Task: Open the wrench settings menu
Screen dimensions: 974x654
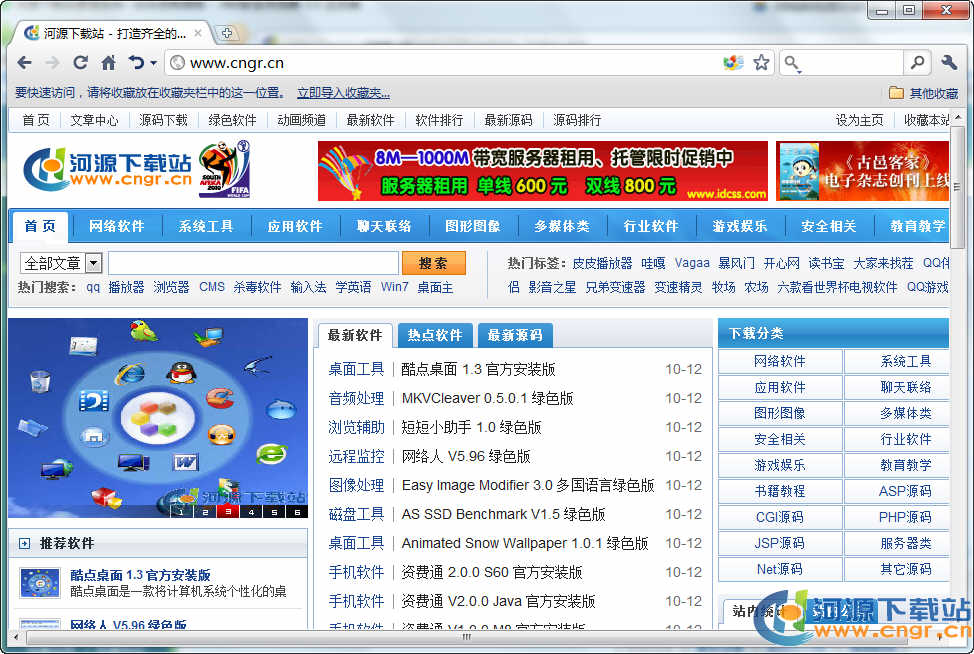Action: (x=949, y=63)
